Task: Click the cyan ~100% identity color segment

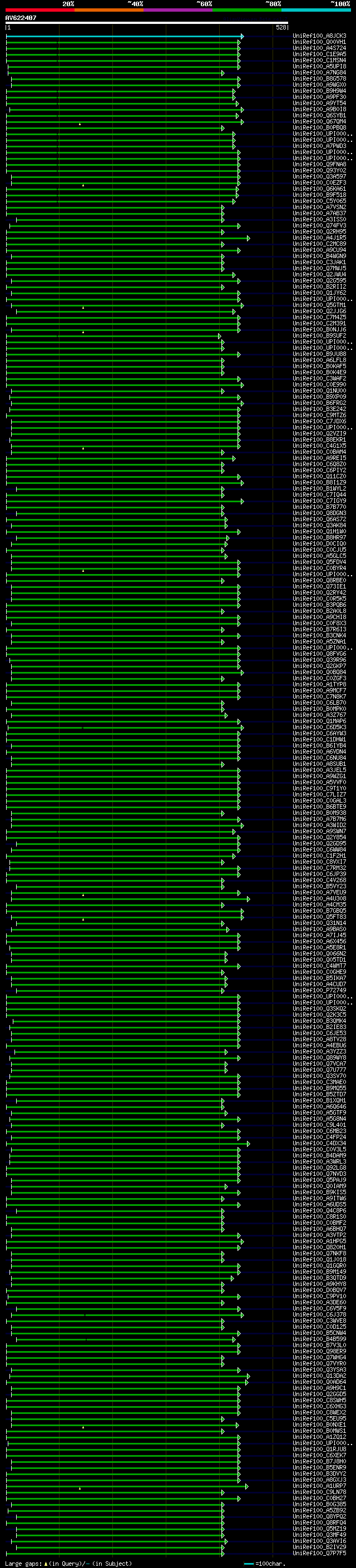Action: click(316, 10)
